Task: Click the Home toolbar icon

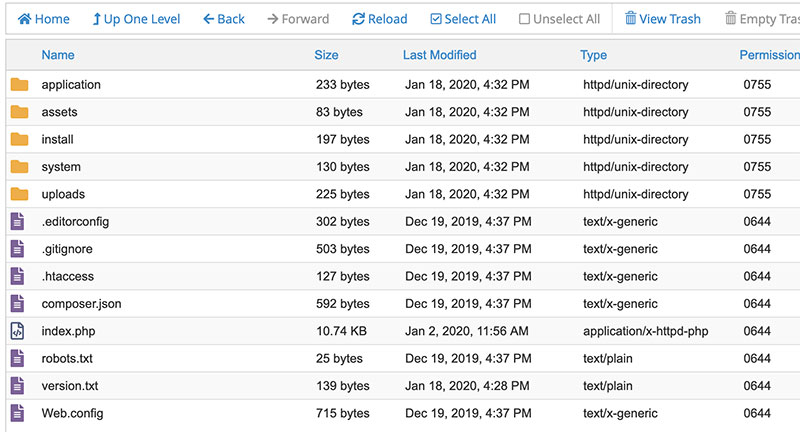Action: coord(25,19)
